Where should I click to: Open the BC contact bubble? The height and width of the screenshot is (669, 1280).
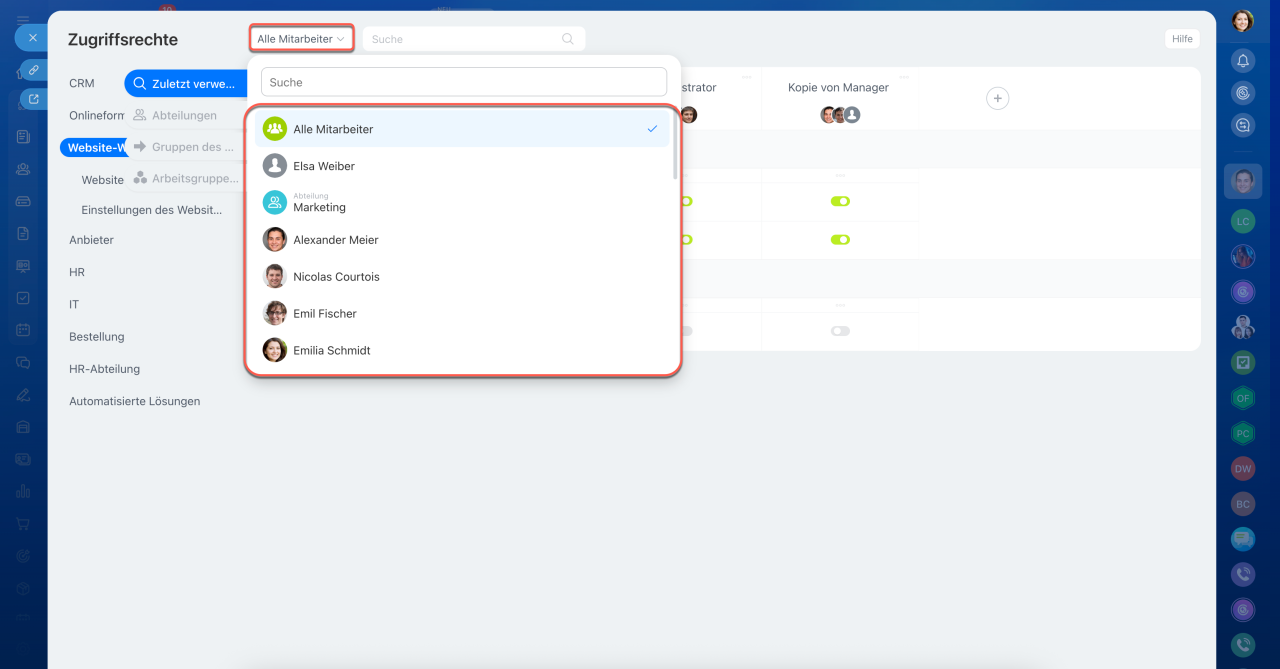click(1243, 504)
